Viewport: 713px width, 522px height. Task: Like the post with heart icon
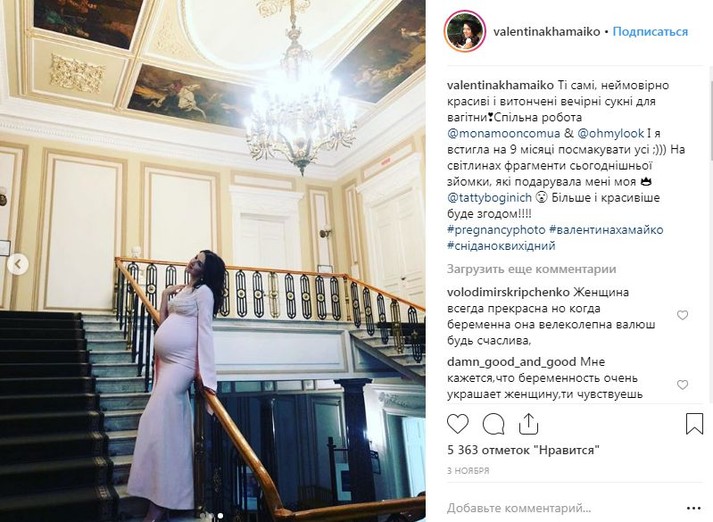tap(457, 424)
